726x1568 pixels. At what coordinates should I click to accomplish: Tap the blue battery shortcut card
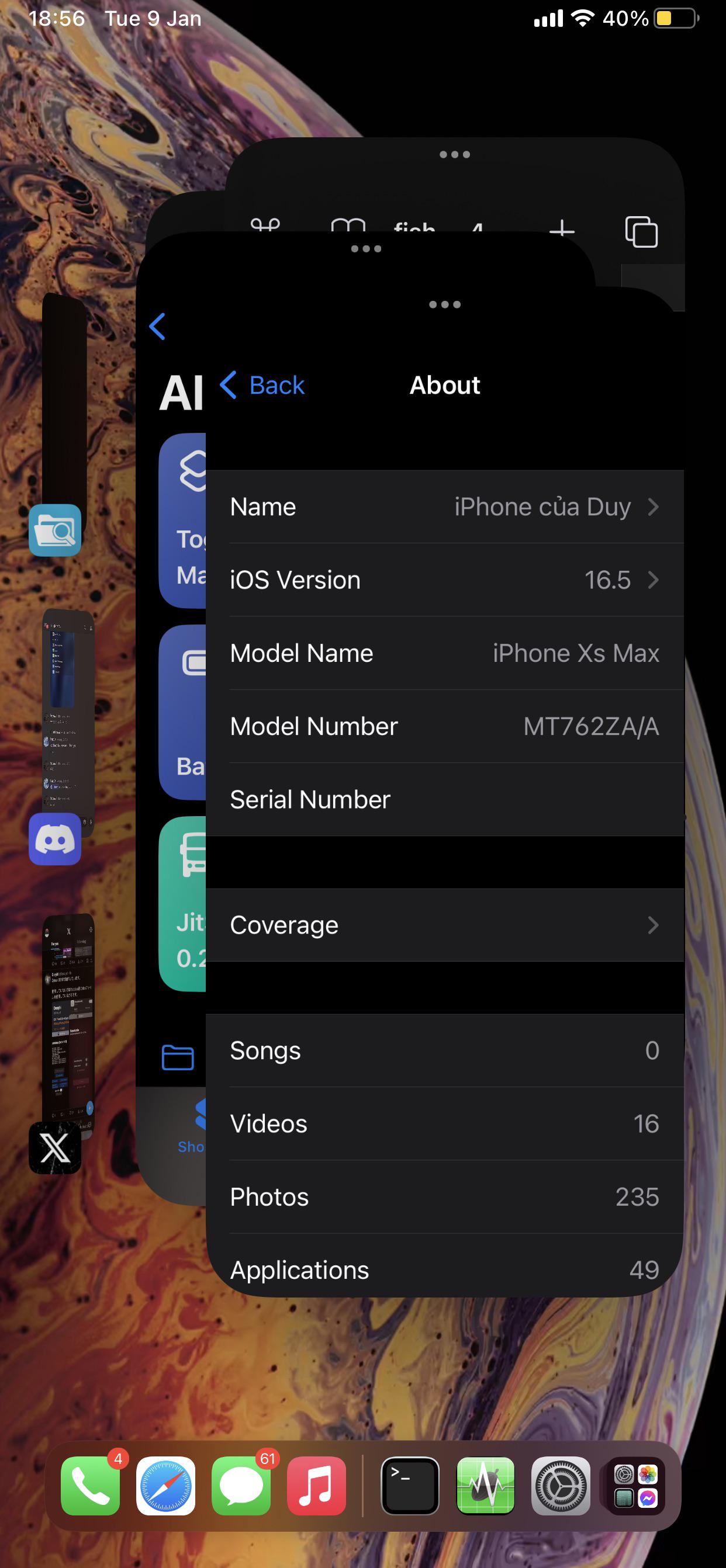pos(183,712)
